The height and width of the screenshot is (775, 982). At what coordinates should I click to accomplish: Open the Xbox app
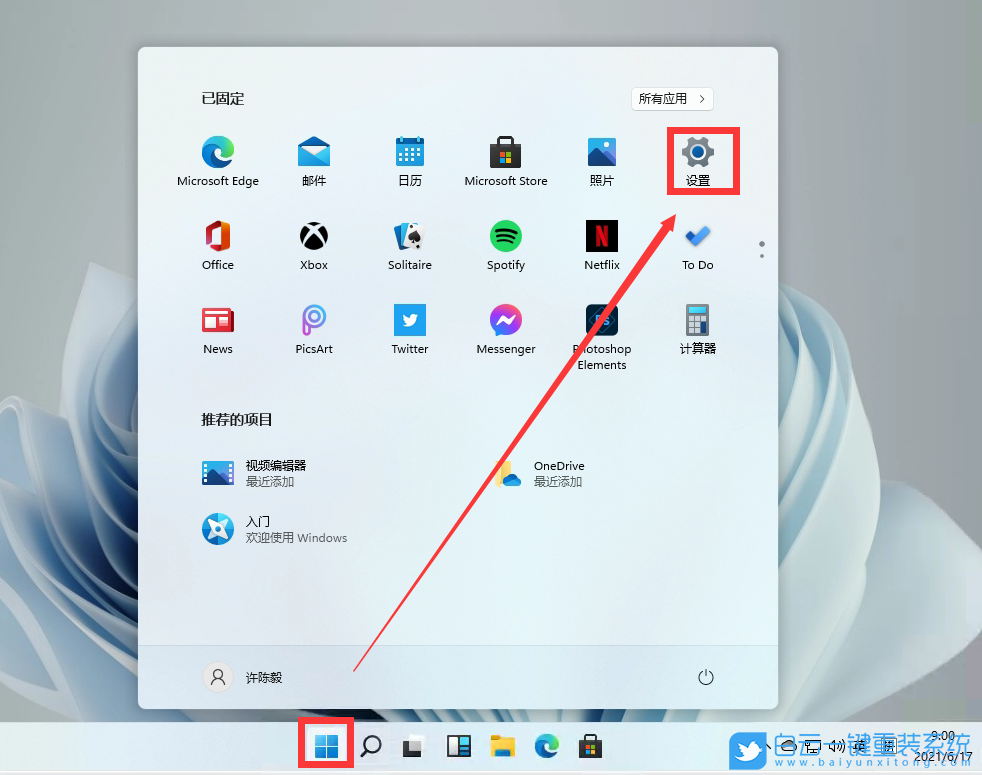(x=313, y=239)
